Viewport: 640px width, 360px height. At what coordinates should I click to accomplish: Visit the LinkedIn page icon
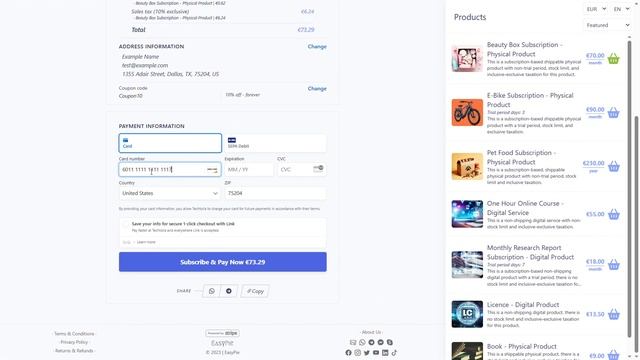(385, 353)
